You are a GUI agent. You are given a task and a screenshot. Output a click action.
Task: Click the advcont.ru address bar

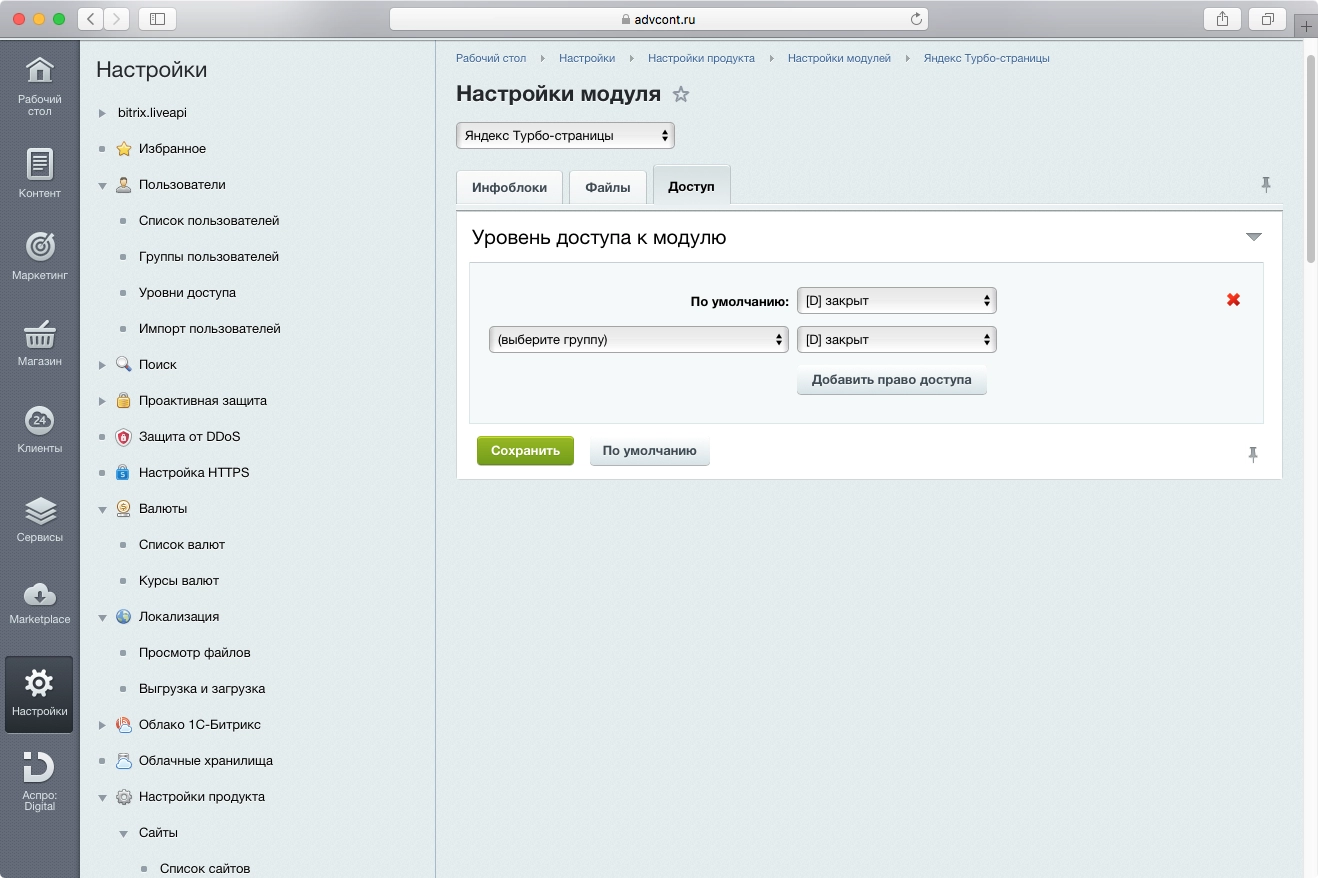pos(658,19)
